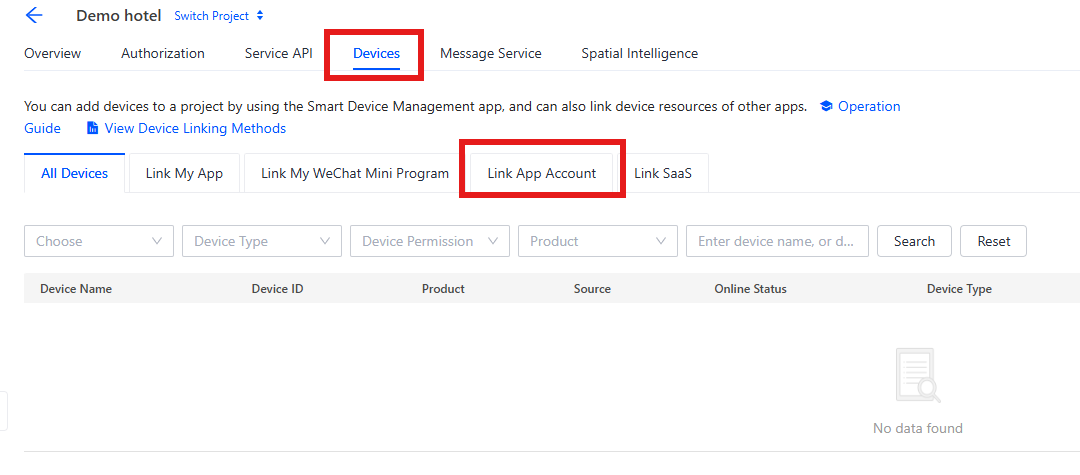Click the Online Status column header
Viewport: 1080px width, 475px height.
(750, 288)
